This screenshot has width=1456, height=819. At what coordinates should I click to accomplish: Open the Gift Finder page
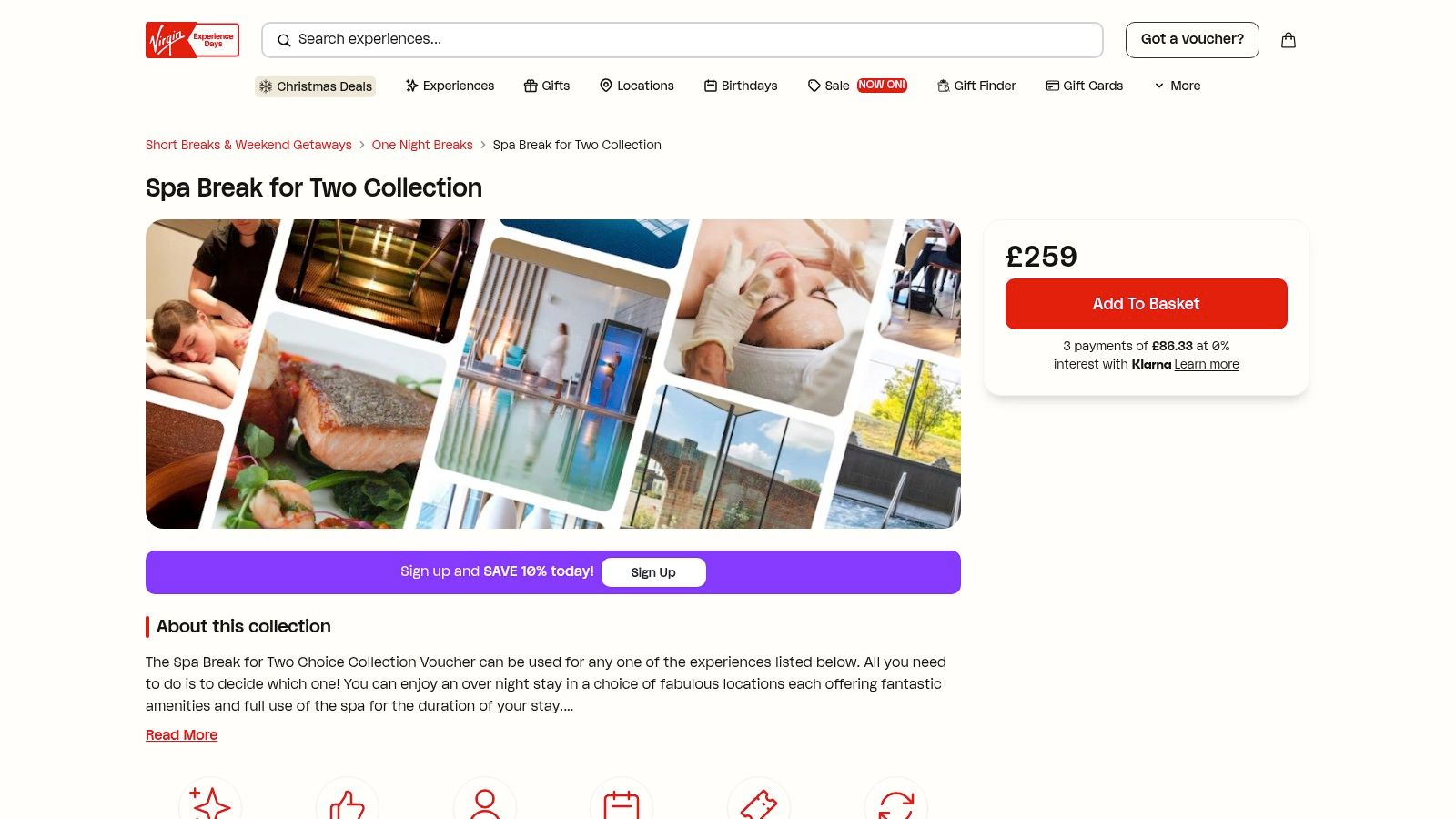tap(976, 86)
